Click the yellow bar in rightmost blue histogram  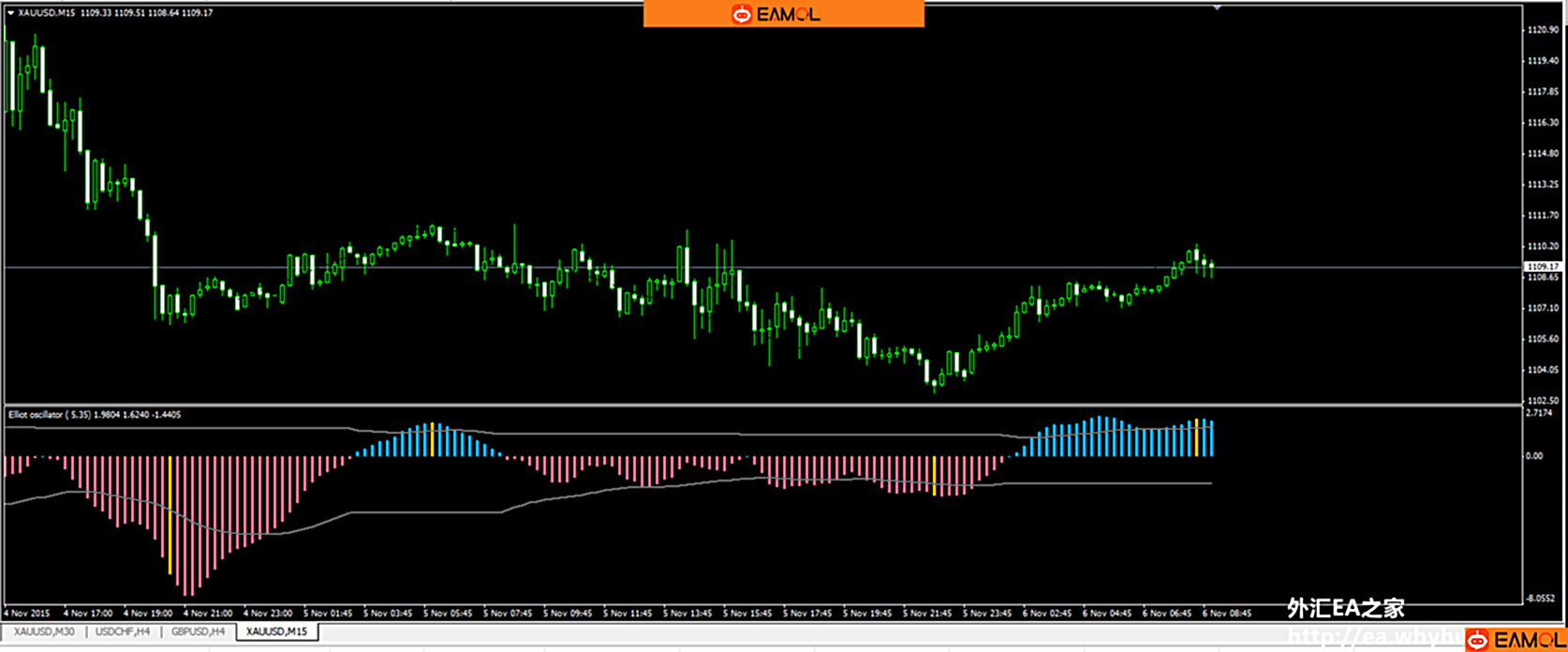point(1196,437)
